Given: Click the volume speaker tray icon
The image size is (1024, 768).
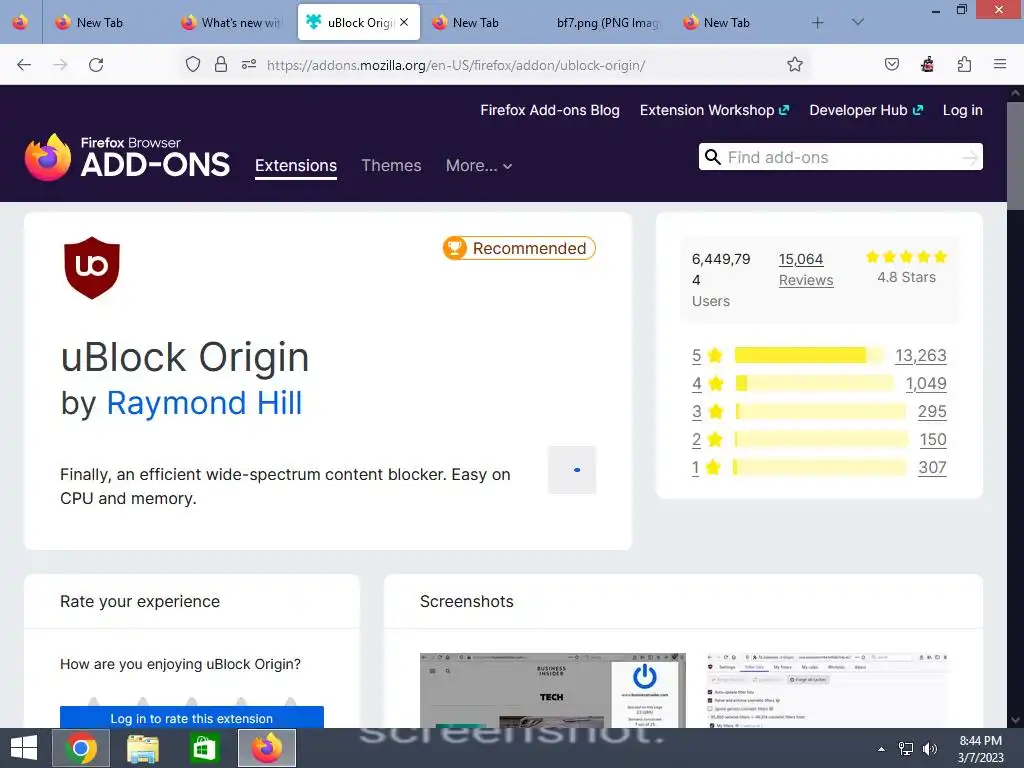Looking at the screenshot, I should pyautogui.click(x=930, y=749).
